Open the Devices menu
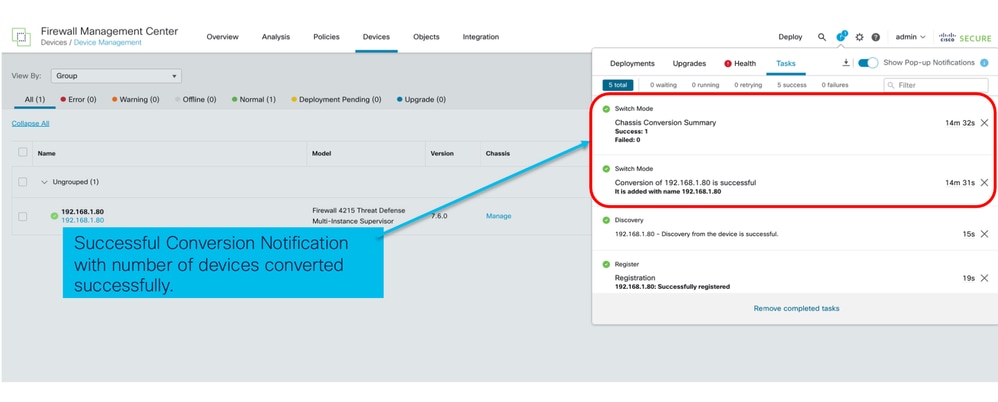Image resolution: width=998 pixels, height=402 pixels. [x=376, y=37]
